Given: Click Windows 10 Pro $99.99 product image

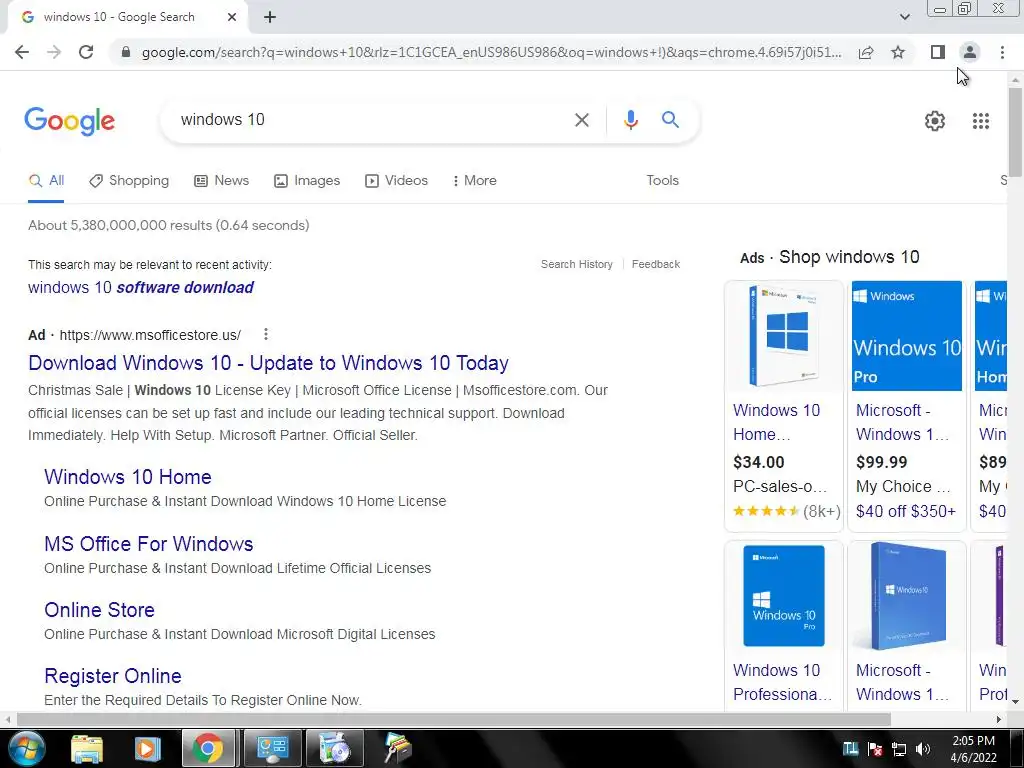Looking at the screenshot, I should pyautogui.click(x=906, y=336).
